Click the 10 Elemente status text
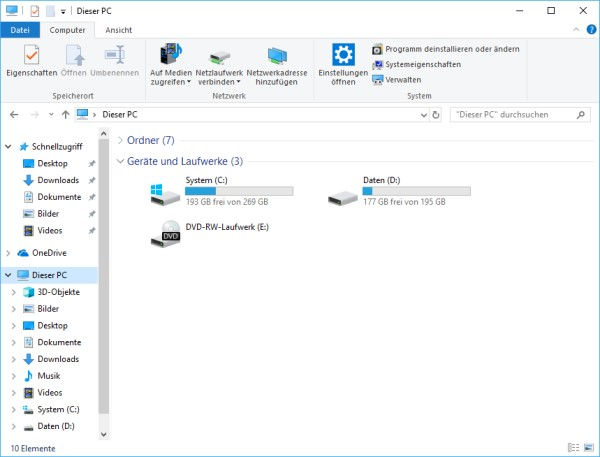Screen dimensions: 600x457 point(33,448)
